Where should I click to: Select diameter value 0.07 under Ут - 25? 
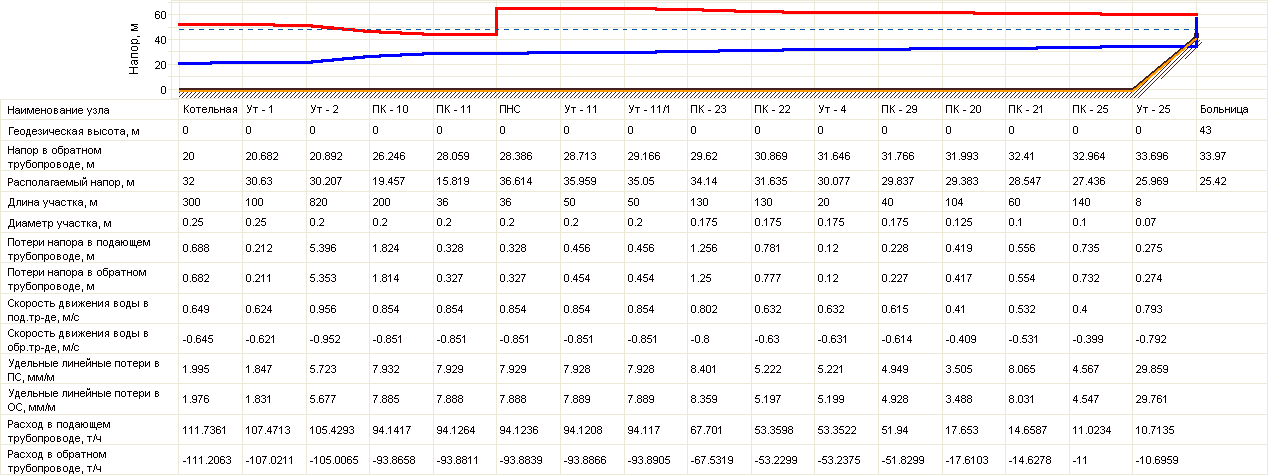tap(1148, 225)
